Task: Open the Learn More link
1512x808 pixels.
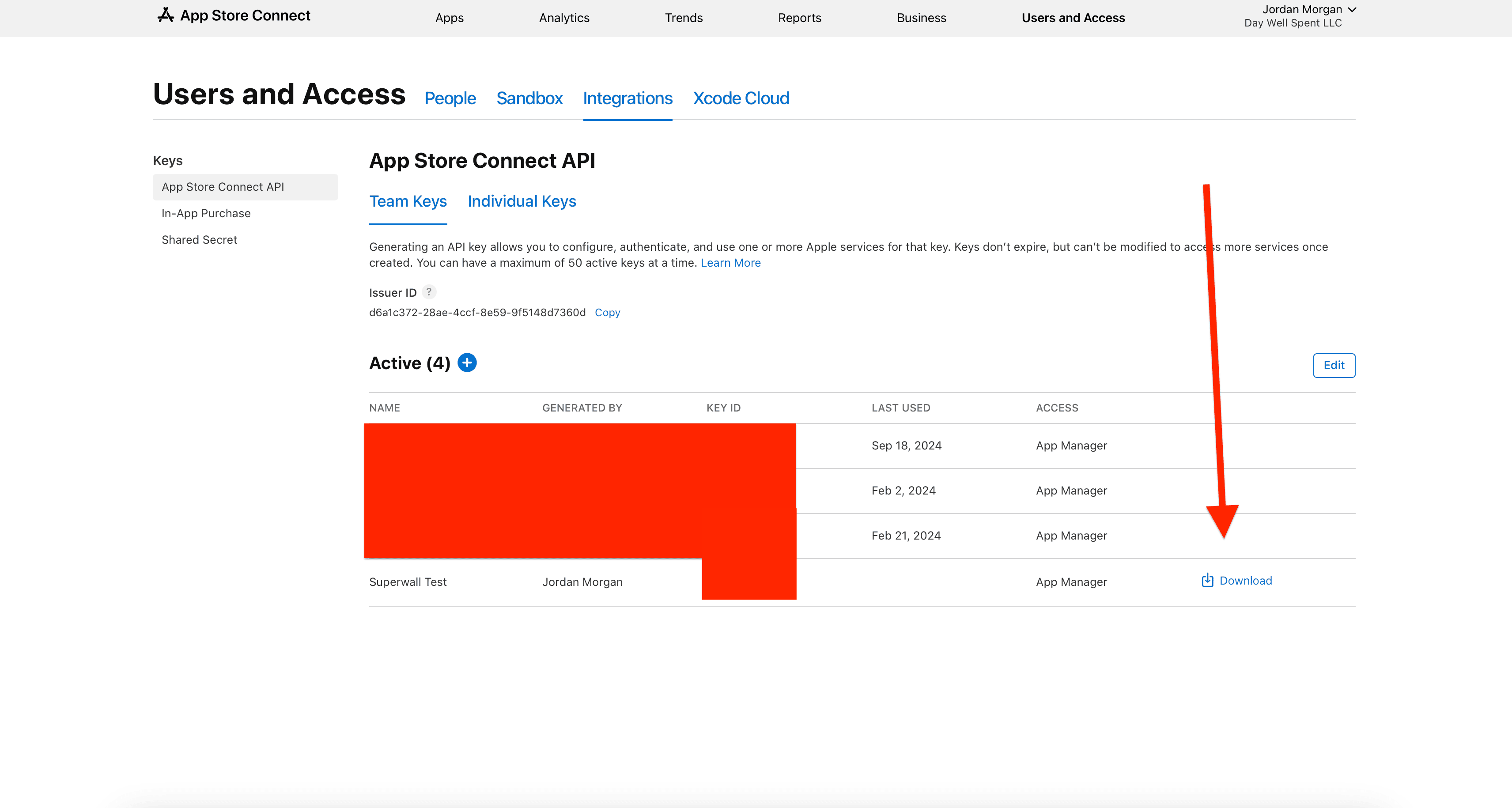Action: click(x=730, y=263)
